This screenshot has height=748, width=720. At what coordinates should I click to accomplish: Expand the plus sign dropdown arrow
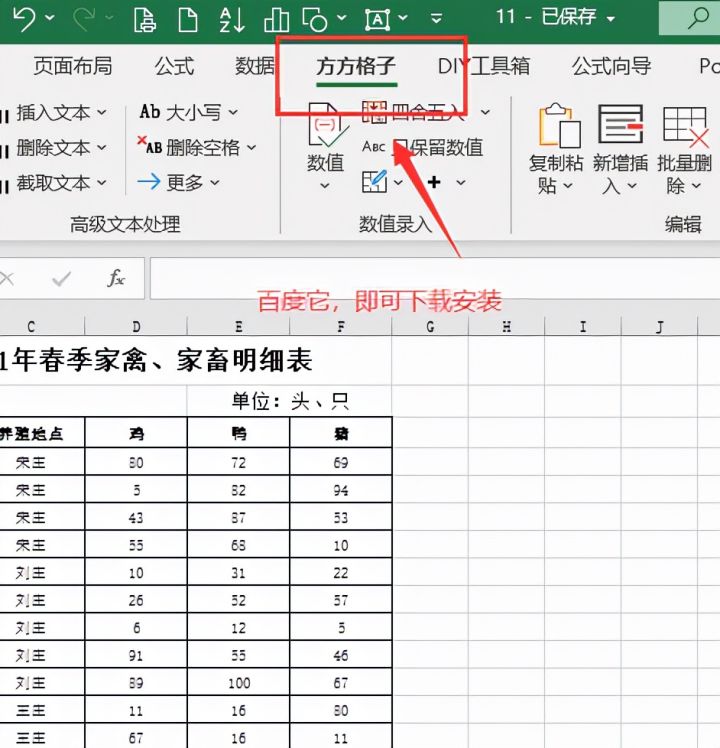460,182
